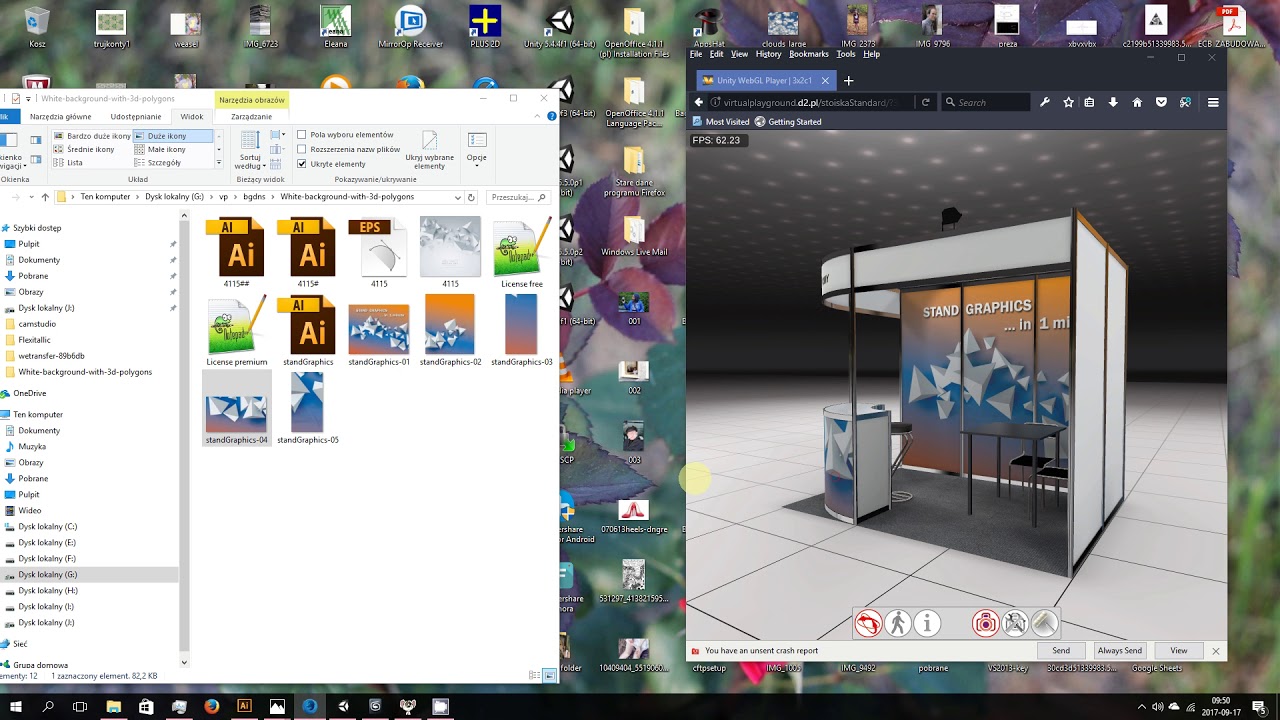Open the Windows Start menu
Image resolution: width=1280 pixels, height=720 pixels.
coord(16,706)
